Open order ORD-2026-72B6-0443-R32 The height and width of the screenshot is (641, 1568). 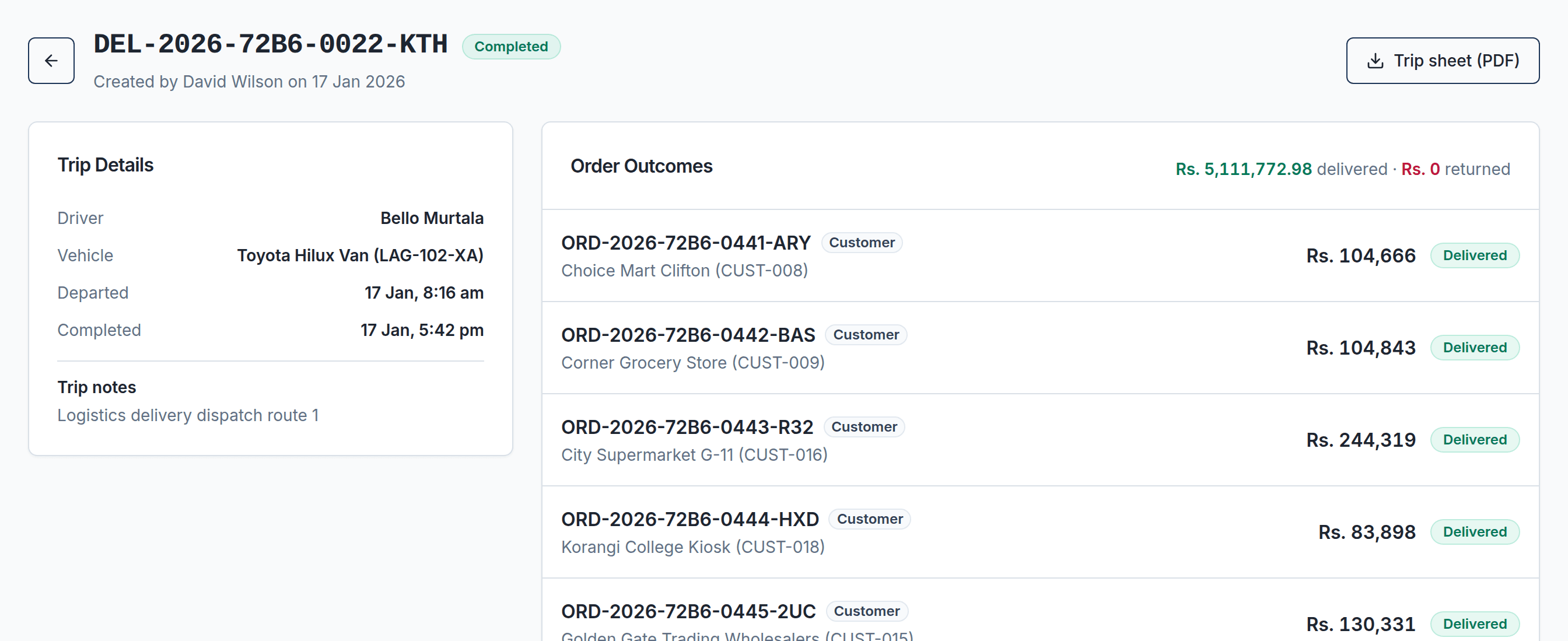coord(687,428)
